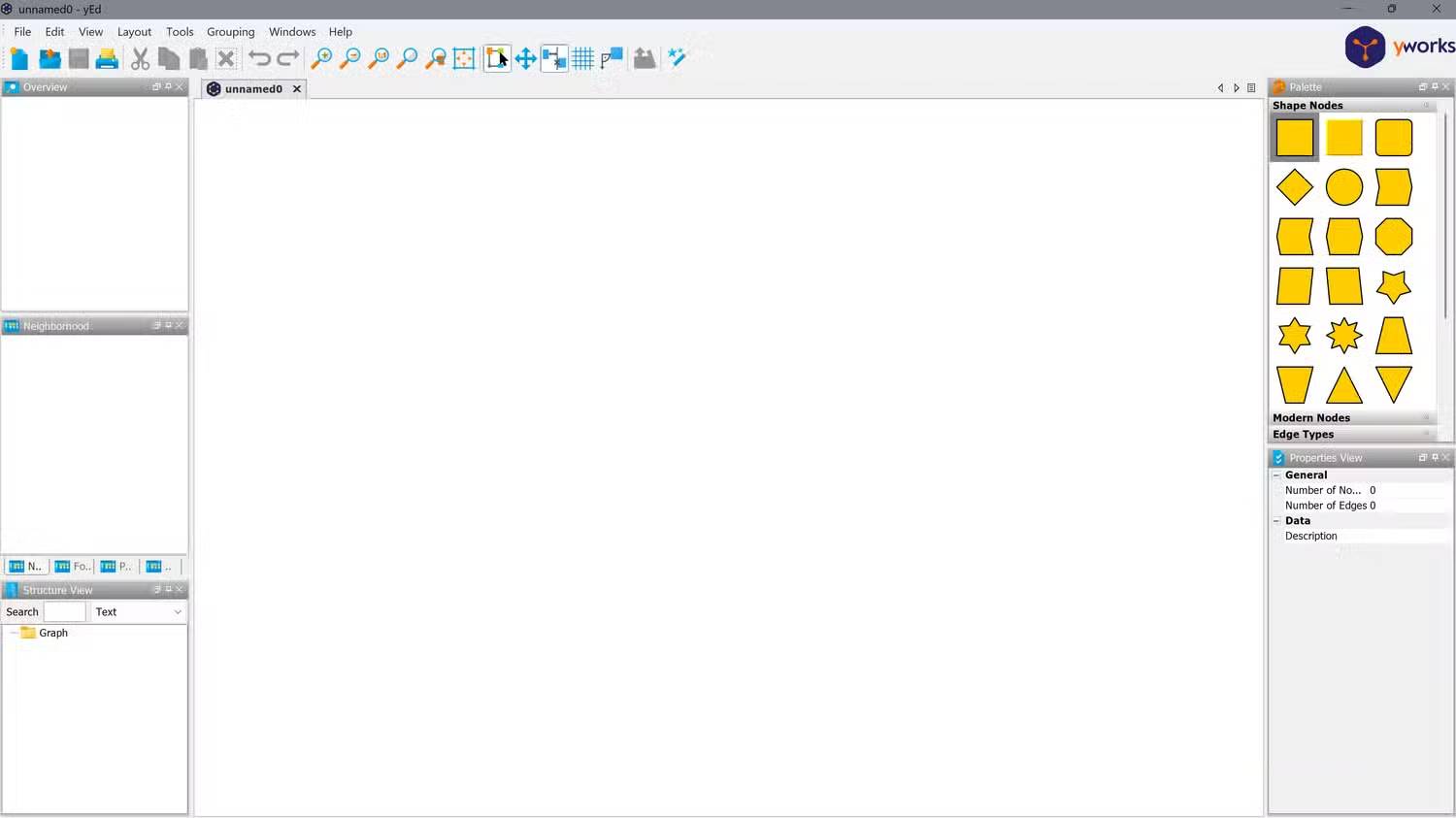1456x818 pixels.
Task: Toggle the orthogonal edges toolbar button
Action: (x=612, y=59)
